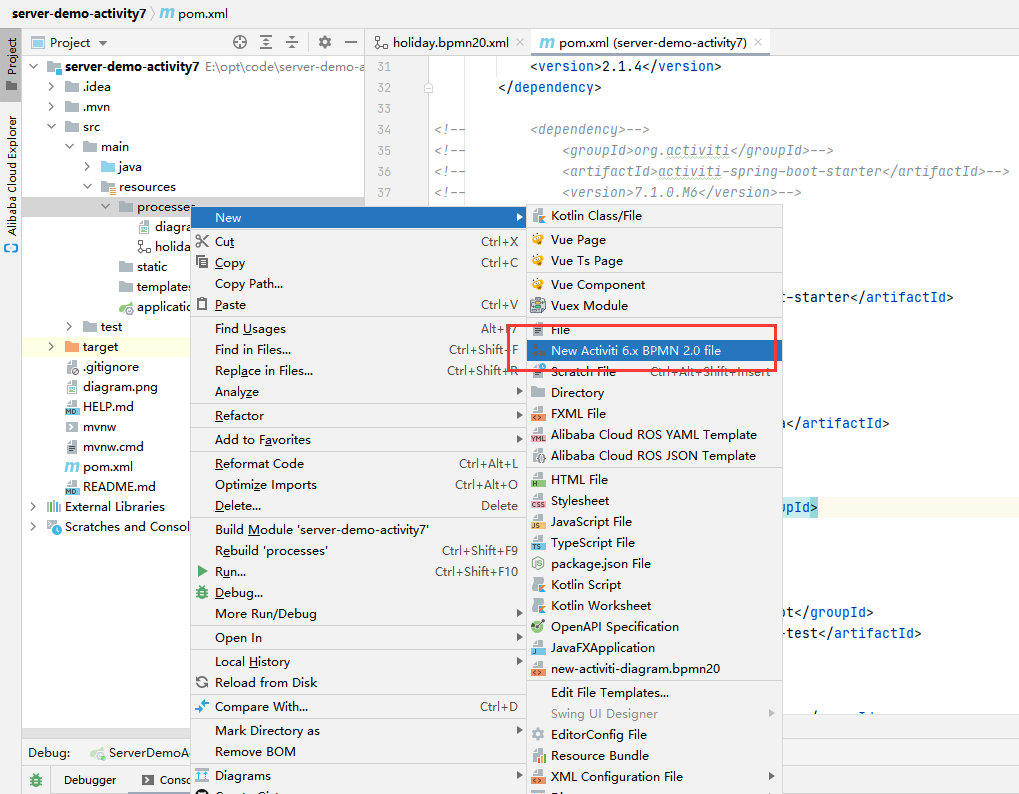
Task: Open Edit File Templates...
Action: 654,693
